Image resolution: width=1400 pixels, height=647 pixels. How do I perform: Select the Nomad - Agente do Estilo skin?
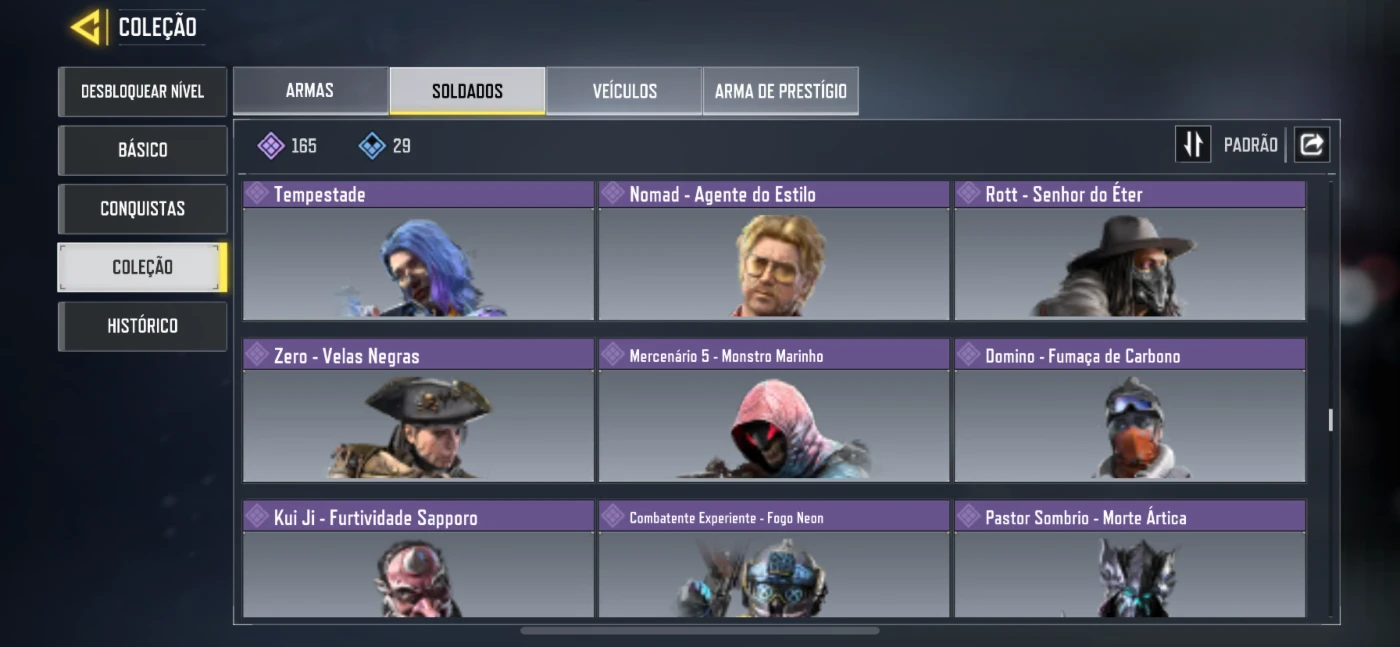point(774,250)
